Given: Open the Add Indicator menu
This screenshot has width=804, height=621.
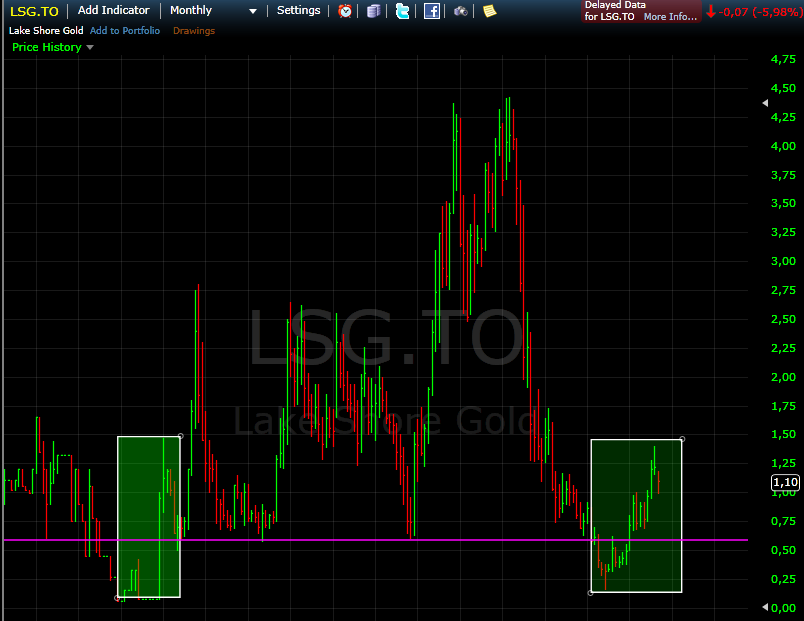Looking at the screenshot, I should pos(113,10).
